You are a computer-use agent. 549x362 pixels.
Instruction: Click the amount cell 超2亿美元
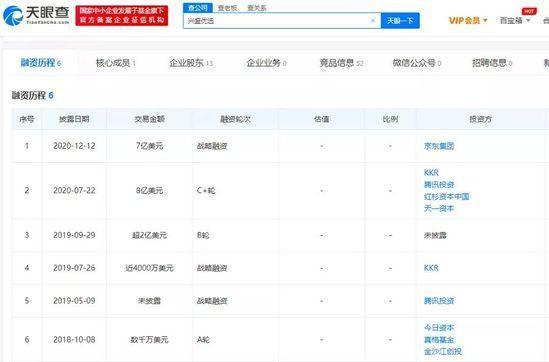pos(150,235)
